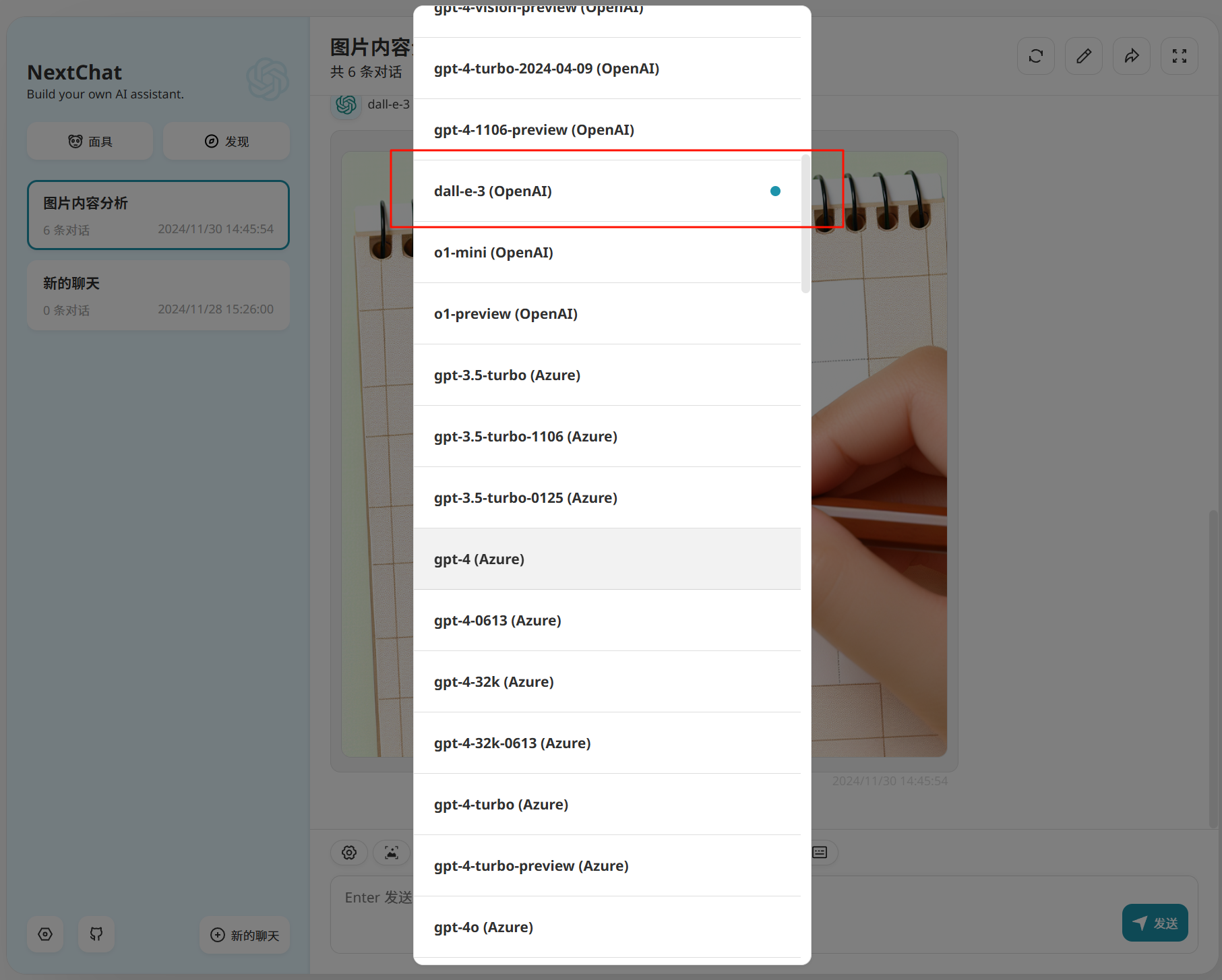Select dall-e-3 (OpenAI) model
Viewport: 1222px width, 980px height.
(x=607, y=191)
